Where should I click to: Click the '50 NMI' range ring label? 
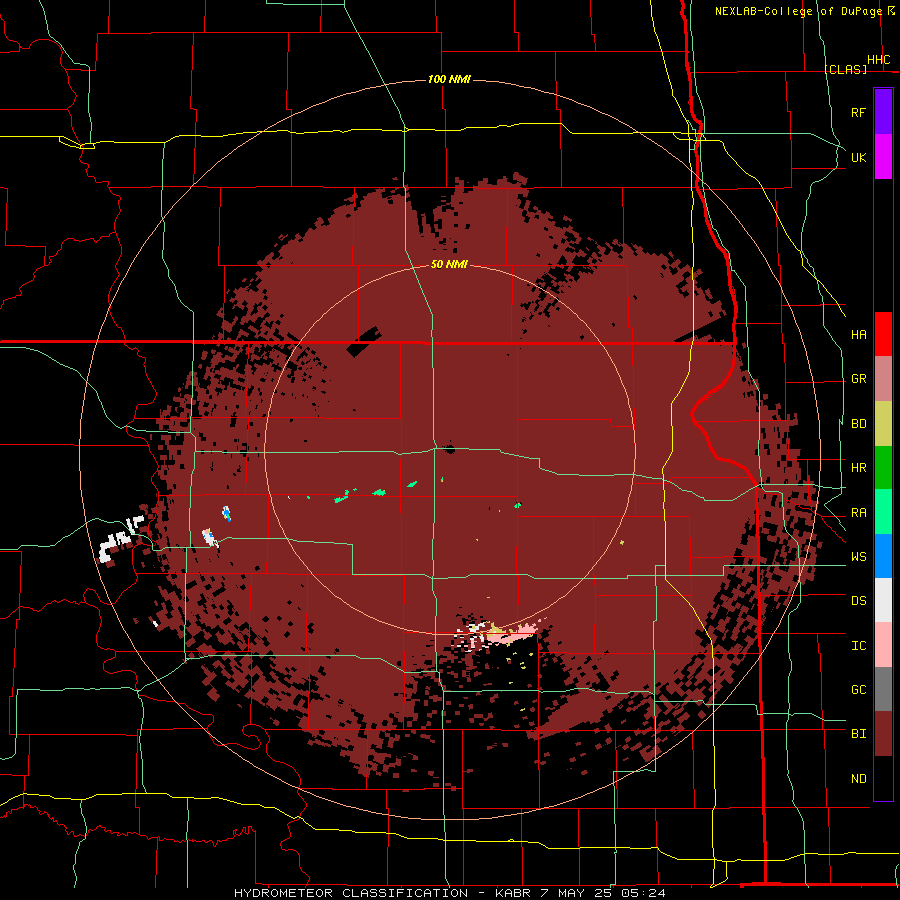click(x=449, y=264)
